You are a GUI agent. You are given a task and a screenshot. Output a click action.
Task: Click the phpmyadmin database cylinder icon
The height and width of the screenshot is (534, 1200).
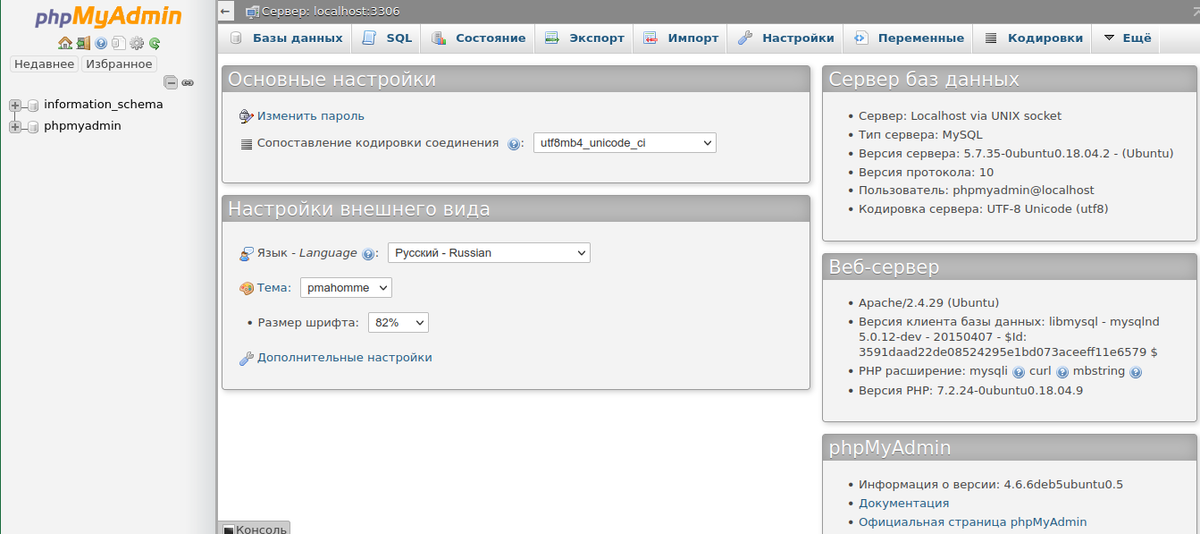[x=33, y=127]
